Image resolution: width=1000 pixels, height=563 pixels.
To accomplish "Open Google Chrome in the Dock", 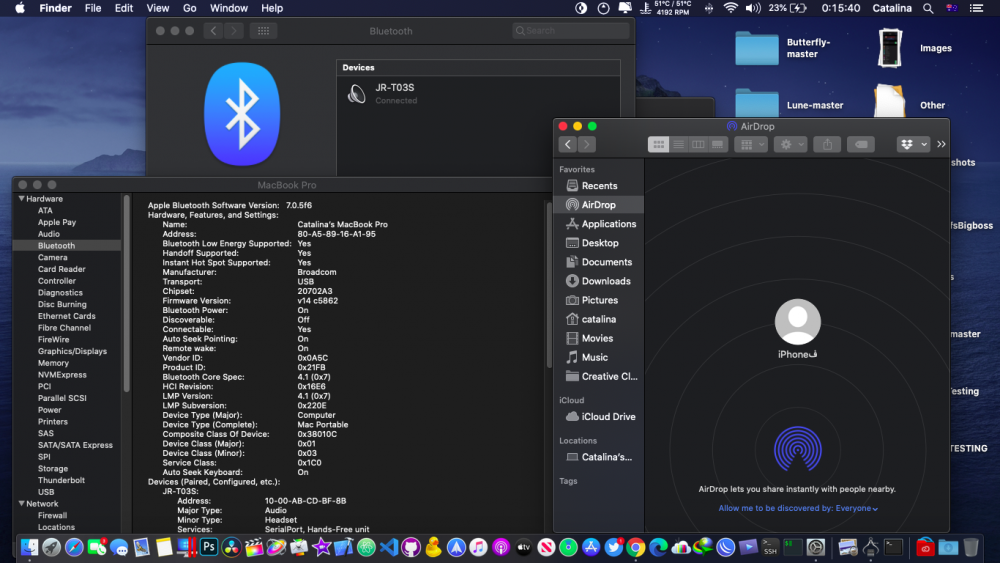I will point(635,547).
